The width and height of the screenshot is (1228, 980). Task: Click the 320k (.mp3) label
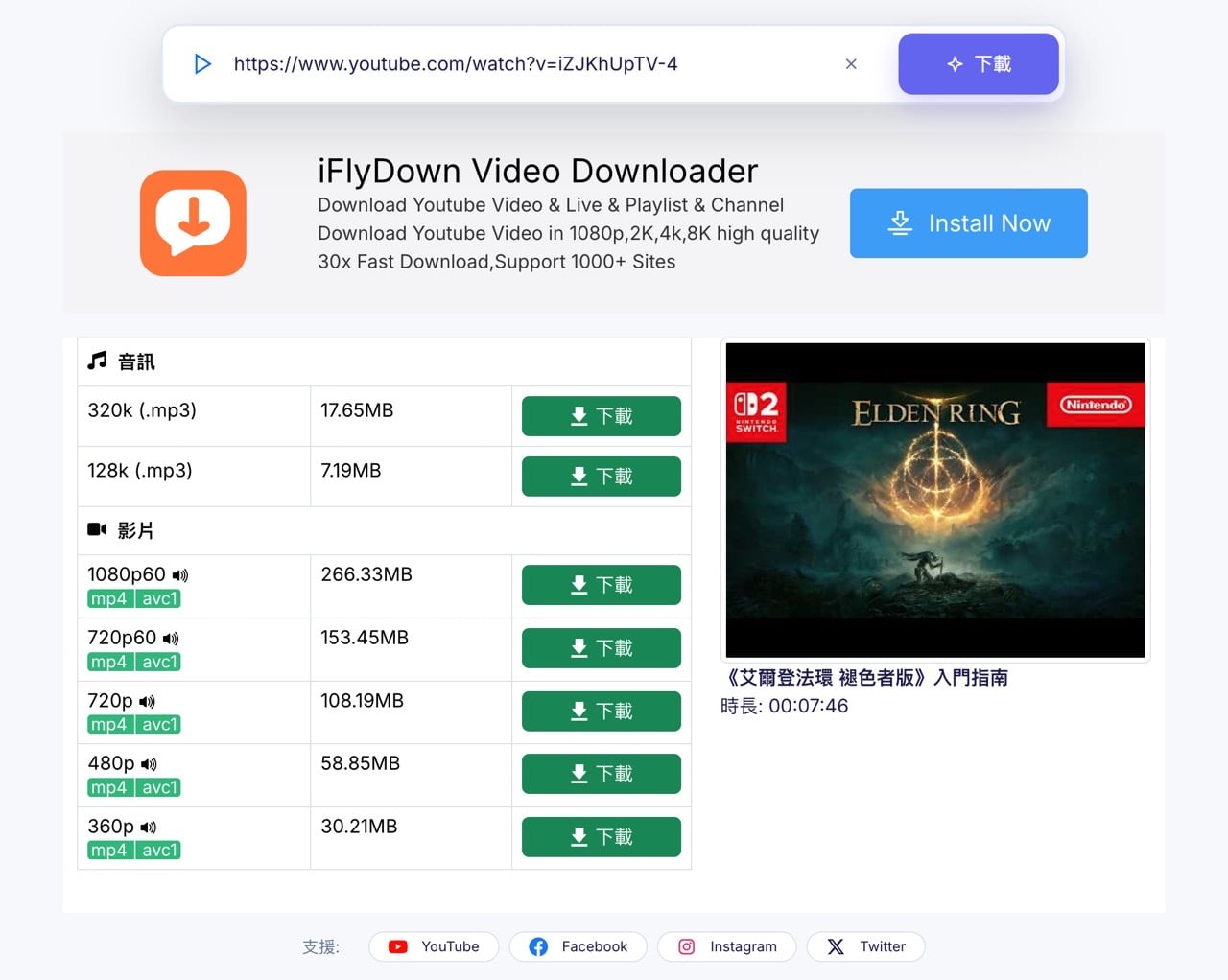(142, 410)
